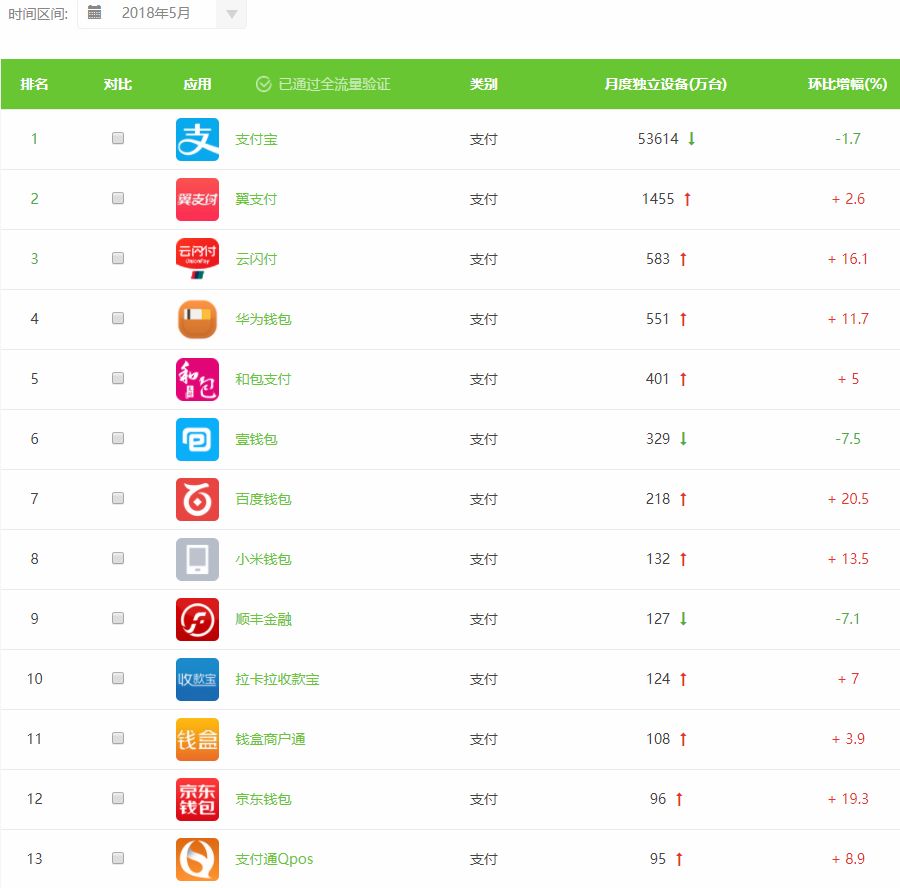This screenshot has width=900, height=888.
Task: Tick the compare checkbox for 和包支付
Action: coord(118,378)
